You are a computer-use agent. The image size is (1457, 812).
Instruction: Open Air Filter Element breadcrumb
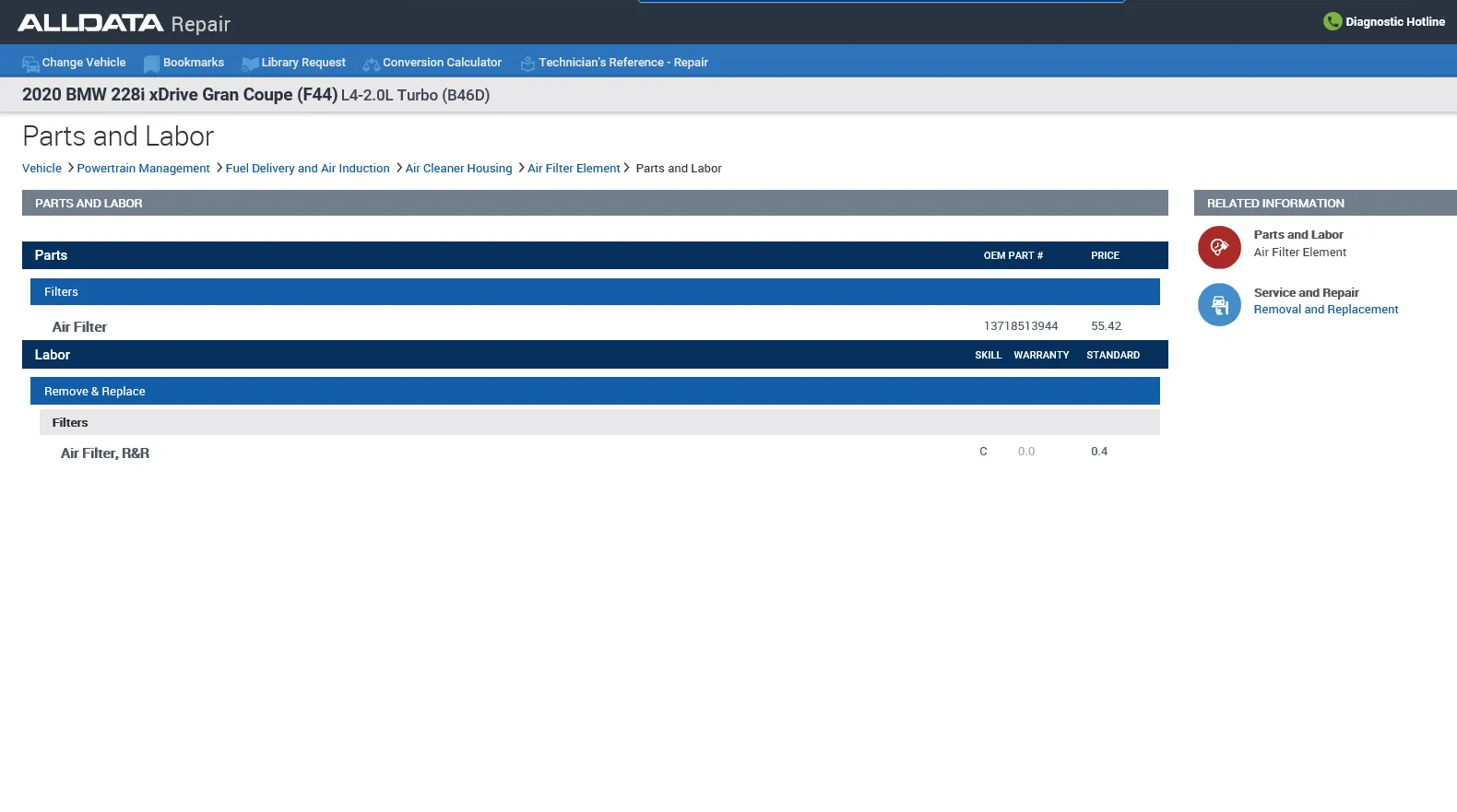tap(574, 169)
